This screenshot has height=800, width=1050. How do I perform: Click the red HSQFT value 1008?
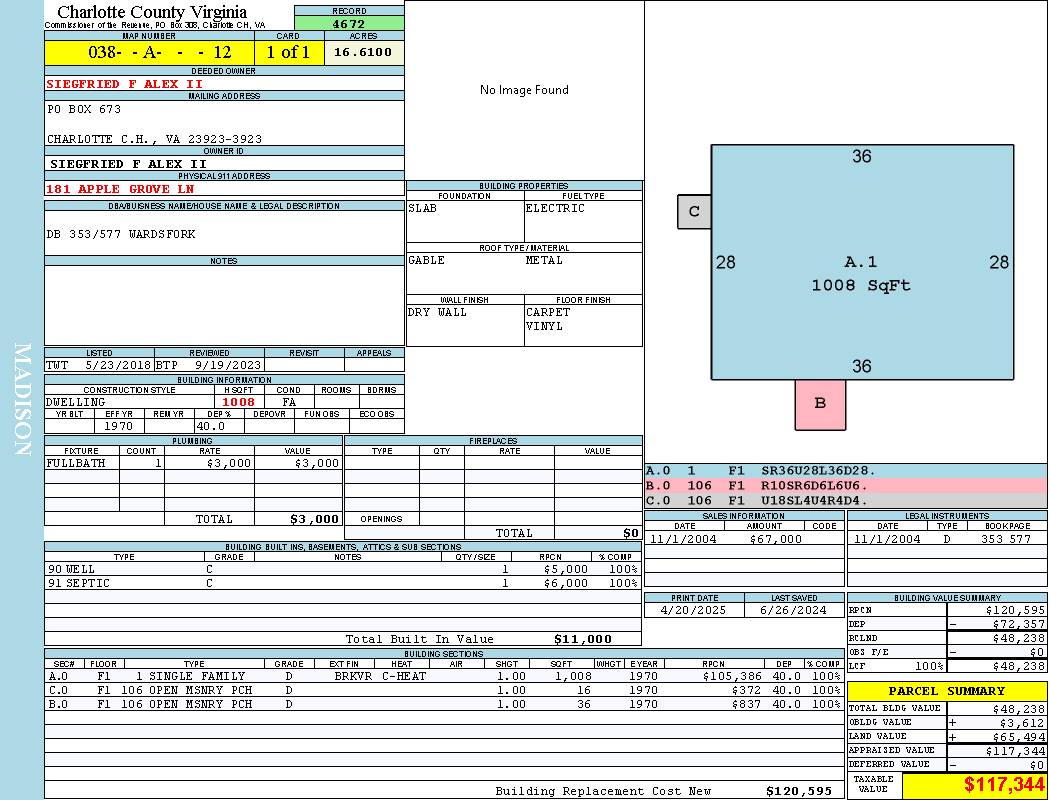(x=238, y=402)
